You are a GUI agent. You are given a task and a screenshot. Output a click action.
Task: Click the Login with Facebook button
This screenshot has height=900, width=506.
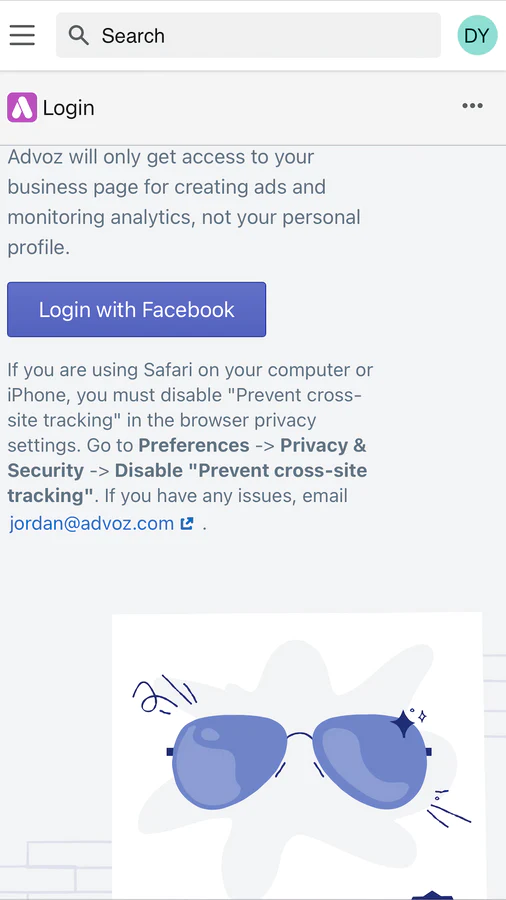pyautogui.click(x=137, y=309)
